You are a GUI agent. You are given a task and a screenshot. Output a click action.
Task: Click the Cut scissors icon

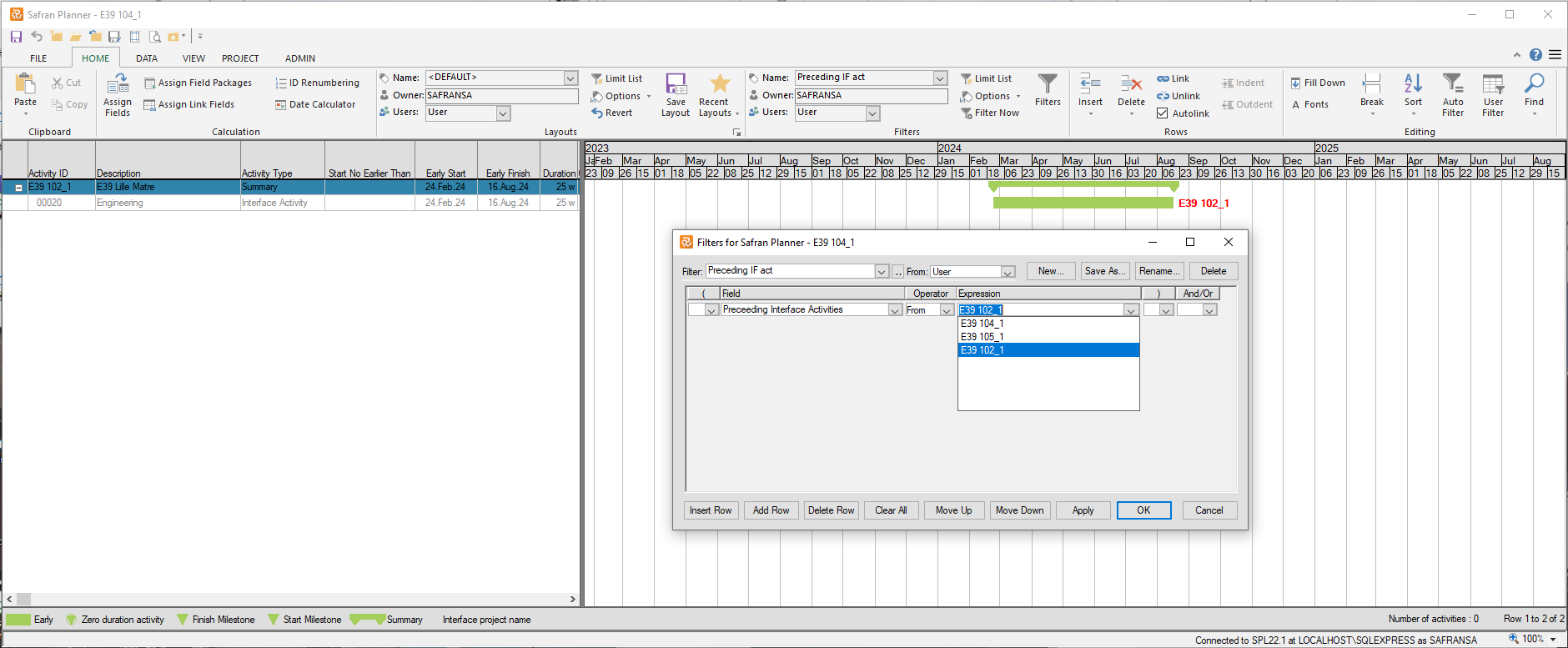[58, 83]
